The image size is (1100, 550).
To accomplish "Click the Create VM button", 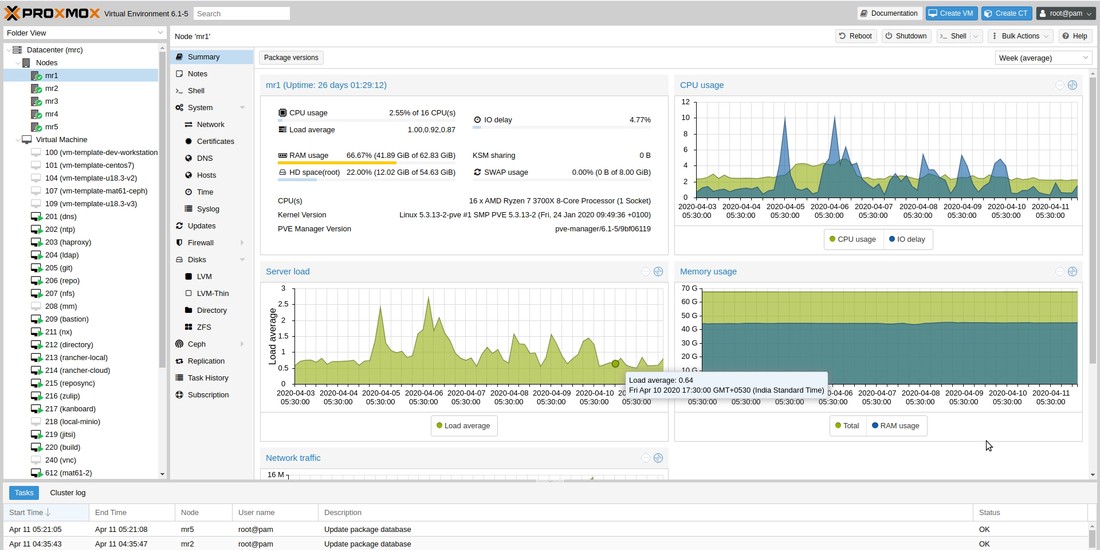I will [x=951, y=13].
